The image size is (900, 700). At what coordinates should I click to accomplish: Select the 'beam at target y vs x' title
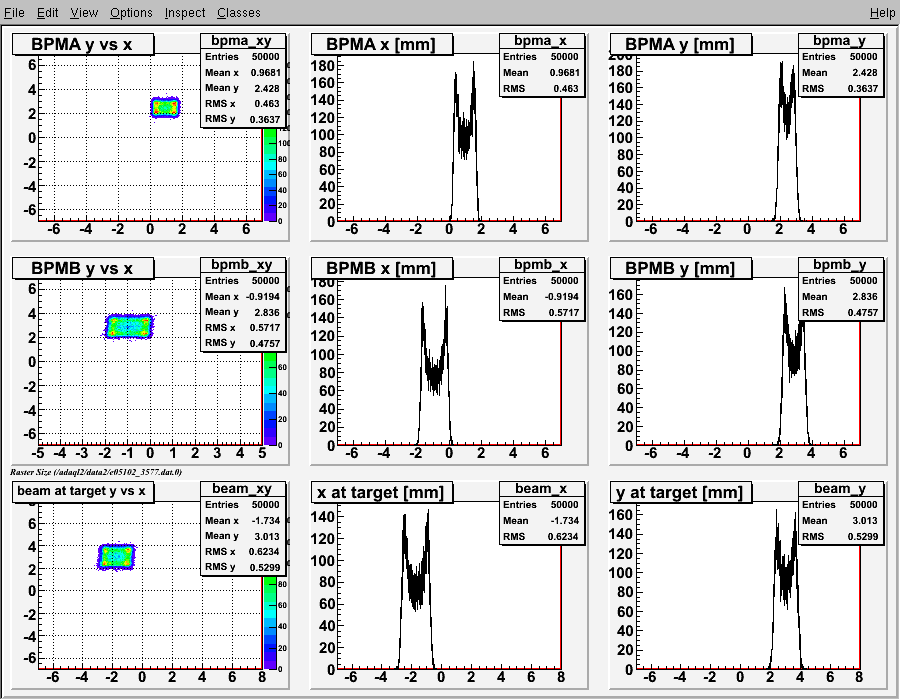[83, 492]
